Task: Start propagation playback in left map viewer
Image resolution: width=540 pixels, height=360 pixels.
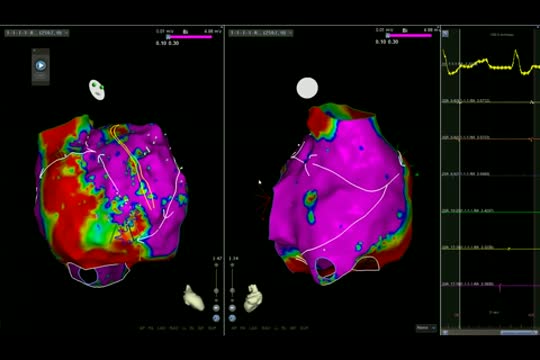Action: [41, 65]
